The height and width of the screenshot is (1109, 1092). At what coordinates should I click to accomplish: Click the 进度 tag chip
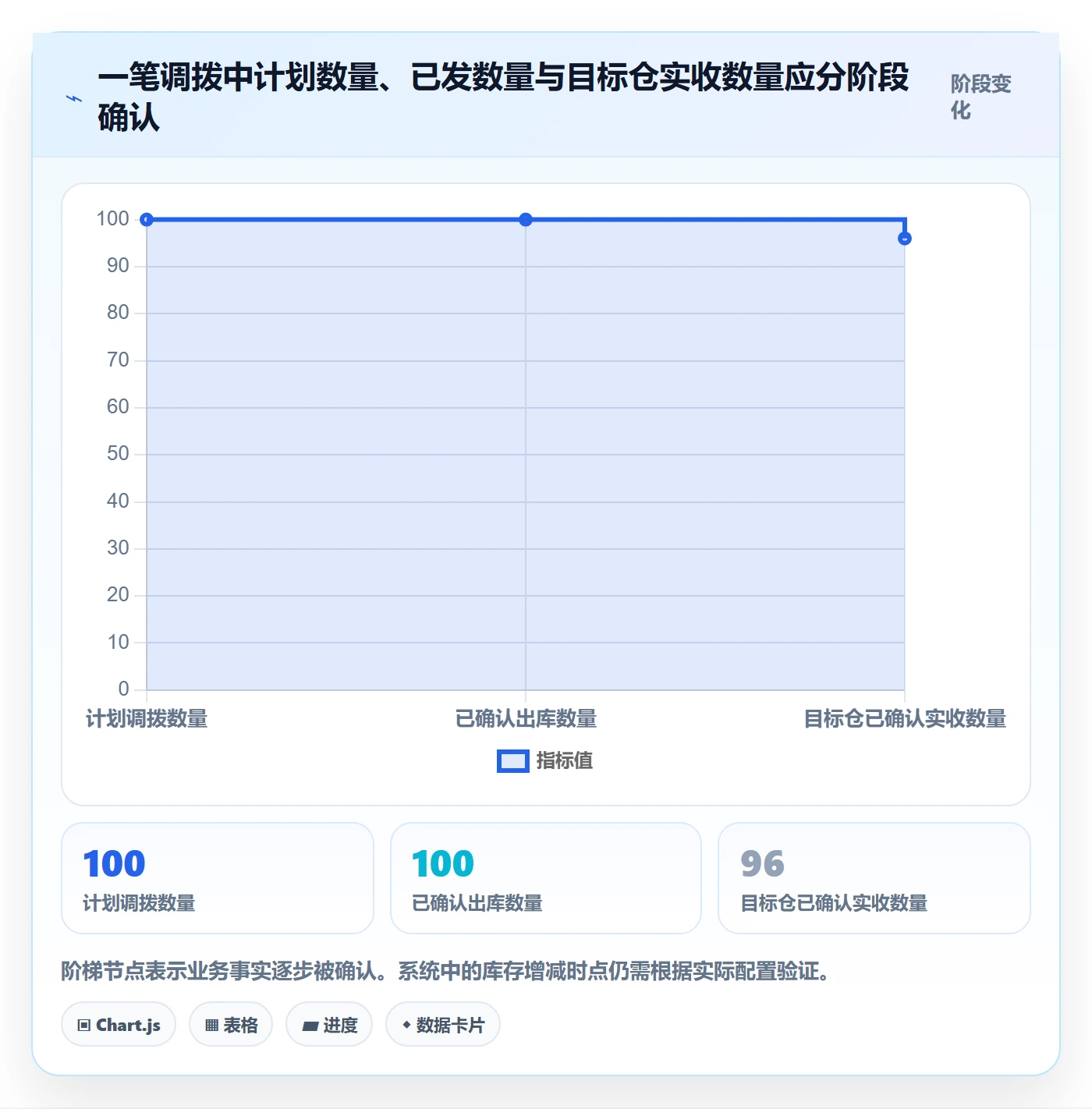pyautogui.click(x=329, y=1025)
